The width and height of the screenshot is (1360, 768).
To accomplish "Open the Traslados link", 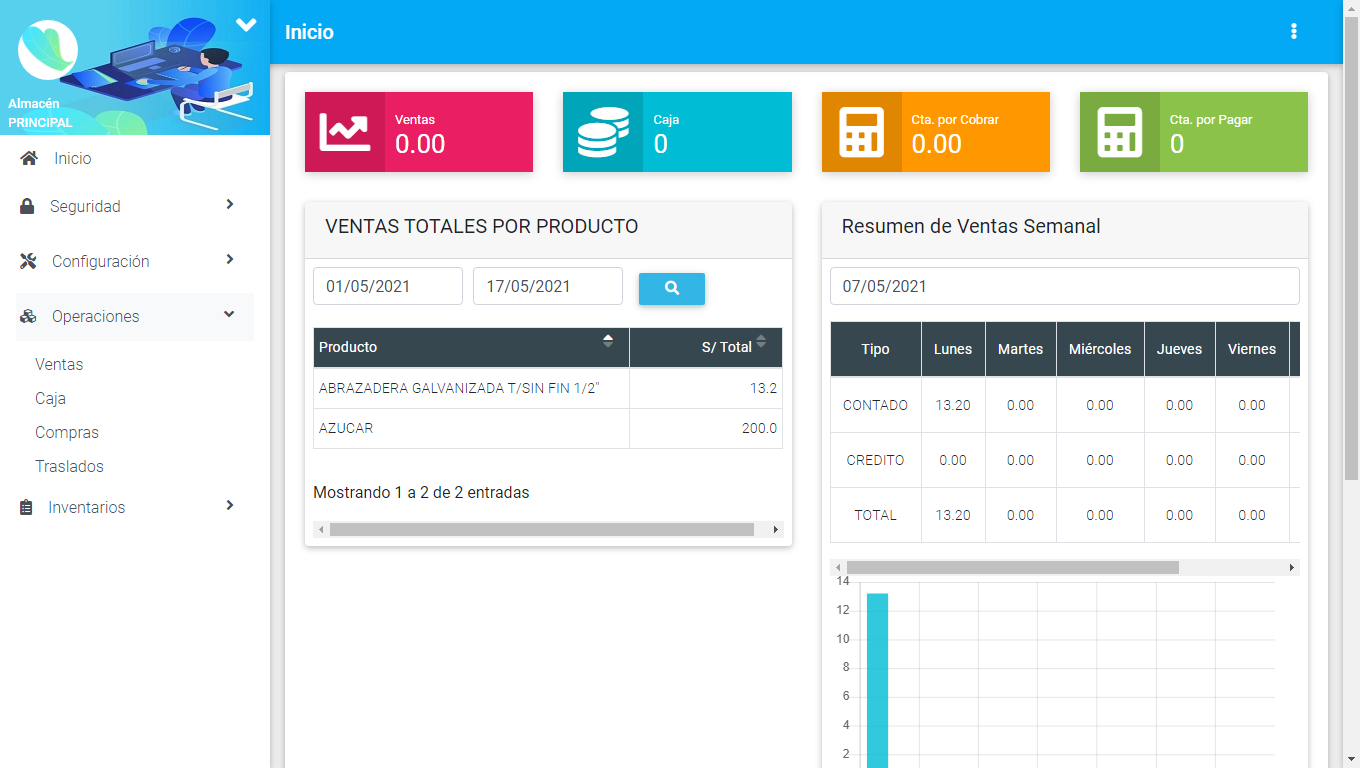I will click(69, 466).
